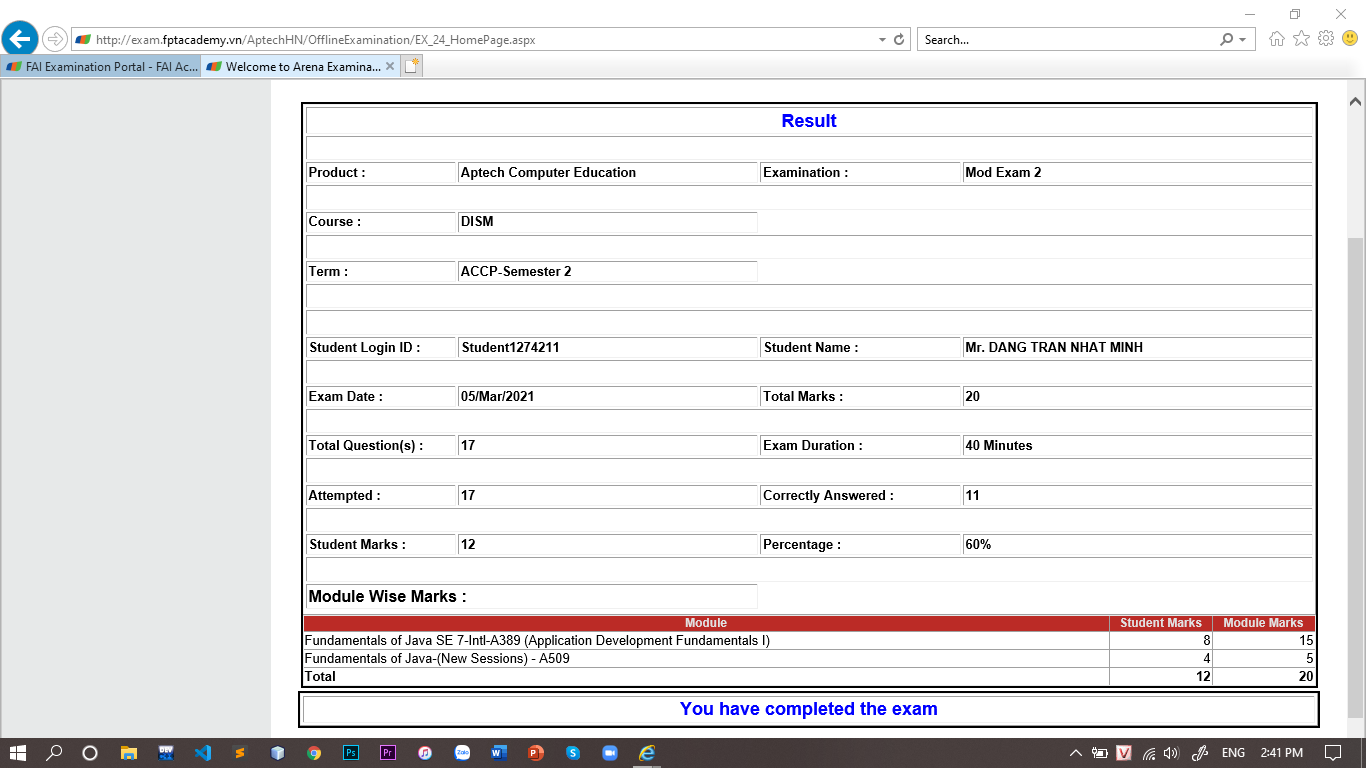Open the IE Home icon
This screenshot has height=768, width=1366.
point(1277,39)
